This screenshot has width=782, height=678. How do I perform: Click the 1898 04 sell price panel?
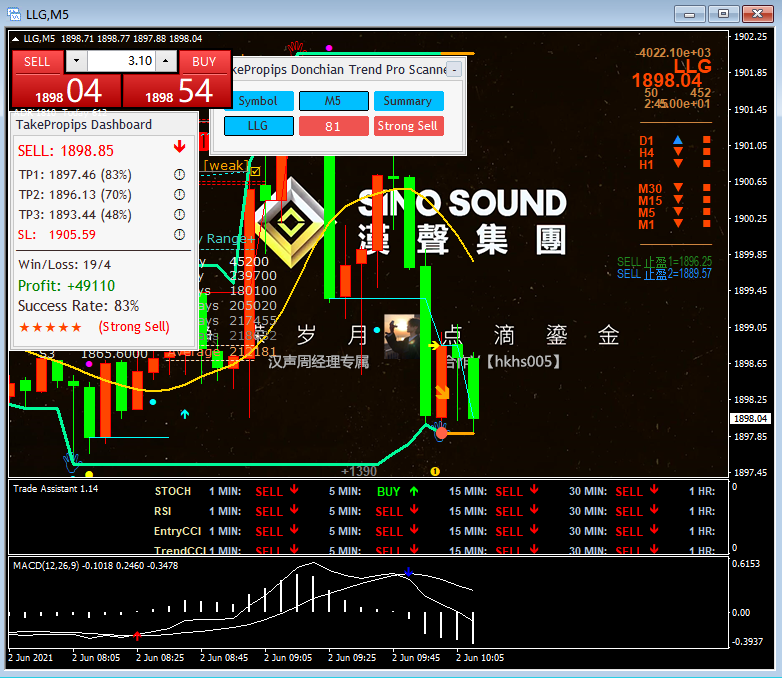click(67, 90)
